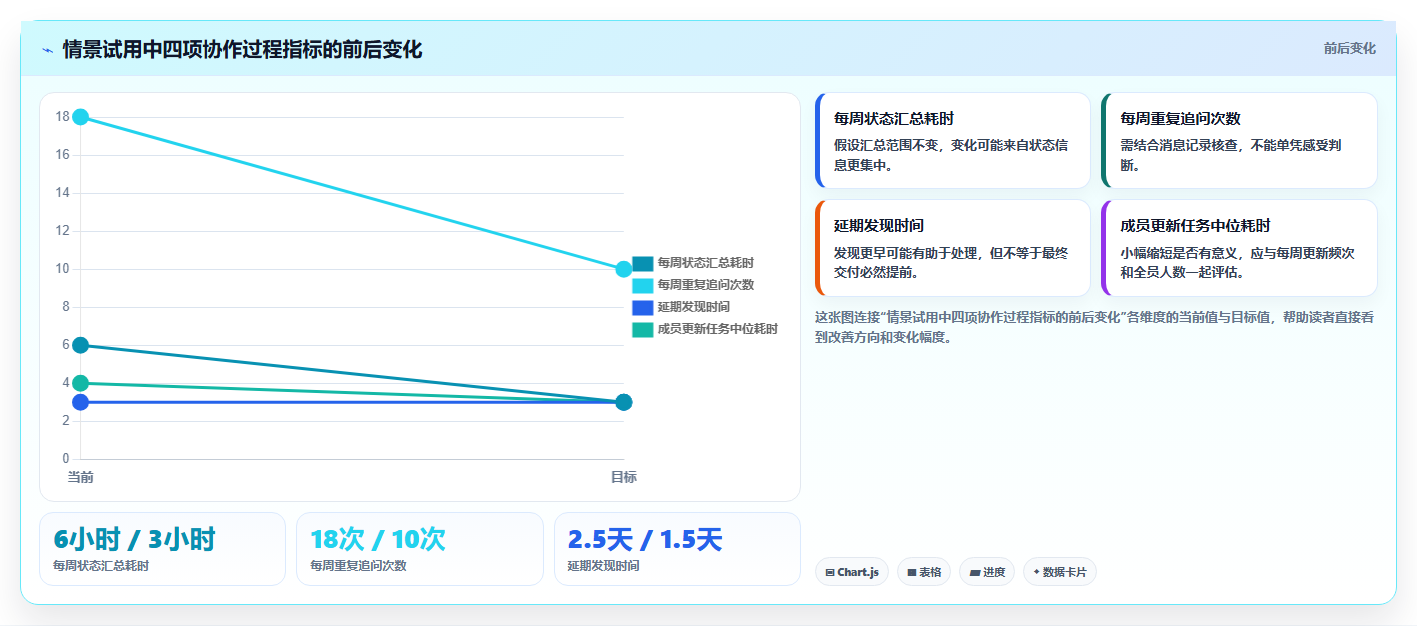Click the cyan data point at value 10
The image size is (1417, 626).
tap(624, 269)
